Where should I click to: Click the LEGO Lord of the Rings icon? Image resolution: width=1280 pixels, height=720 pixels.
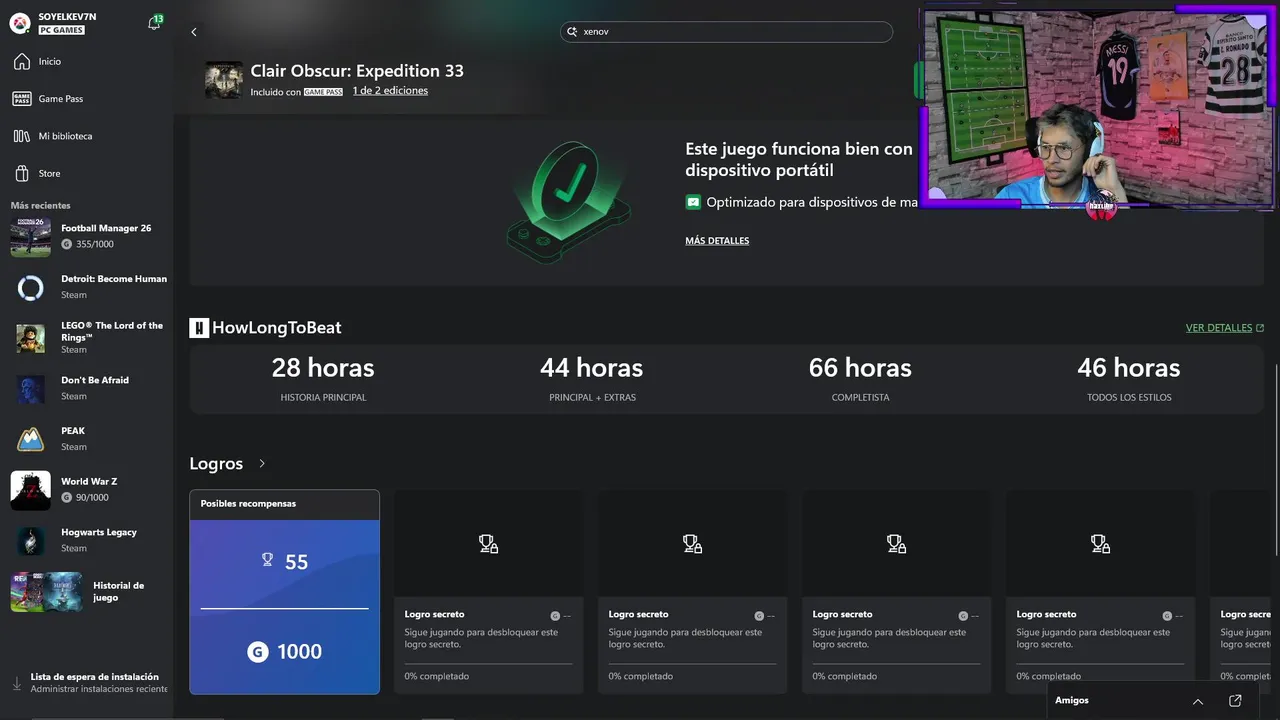coord(30,338)
